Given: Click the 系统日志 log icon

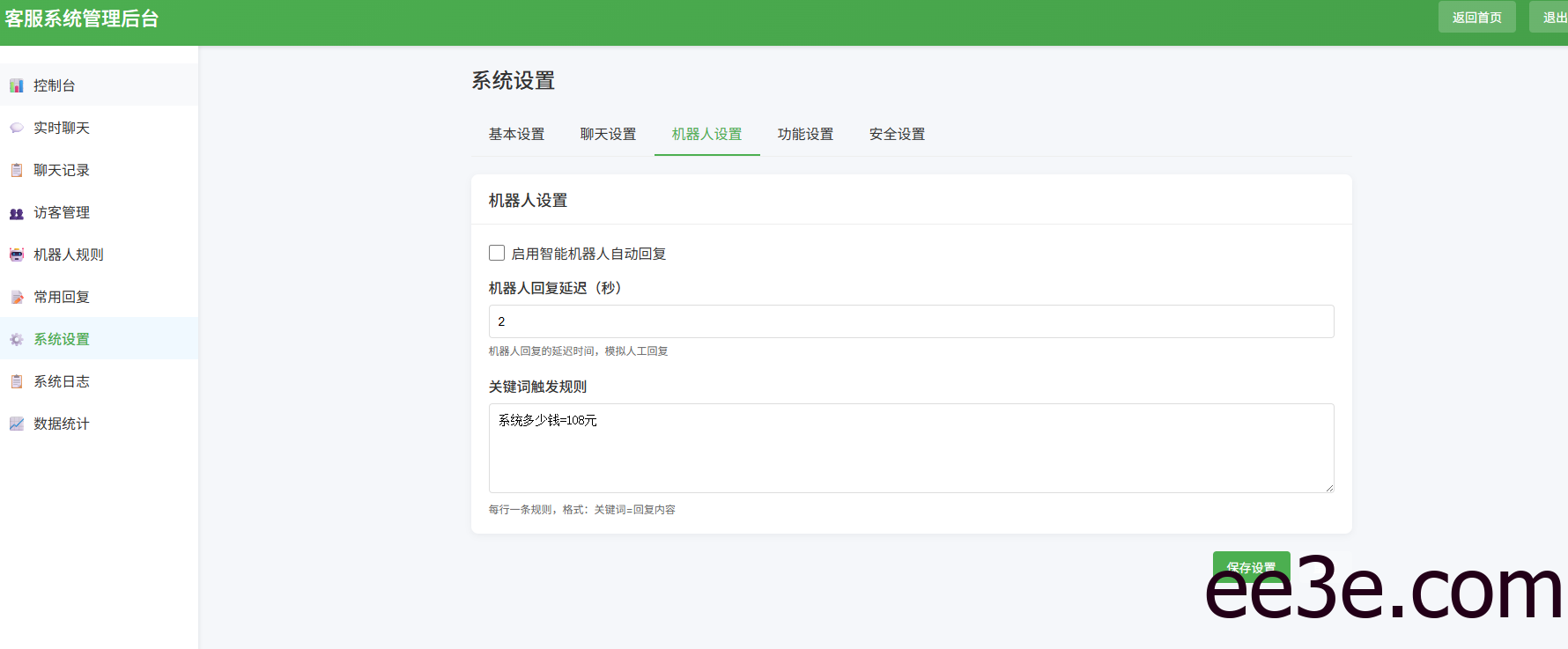Looking at the screenshot, I should [x=17, y=381].
